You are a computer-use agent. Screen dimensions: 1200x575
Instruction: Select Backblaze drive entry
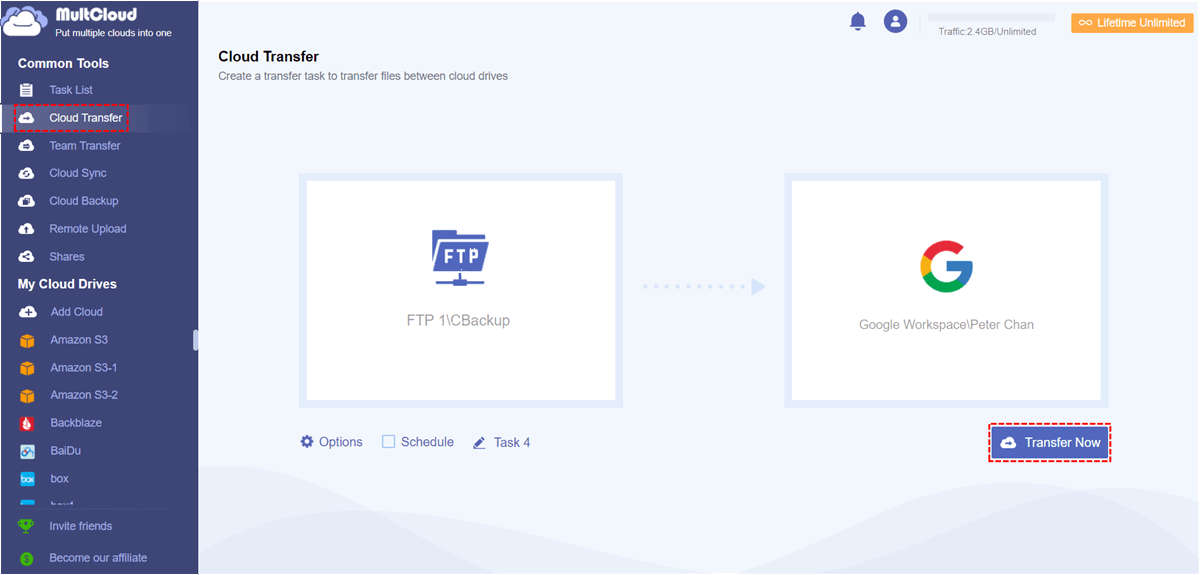[76, 423]
